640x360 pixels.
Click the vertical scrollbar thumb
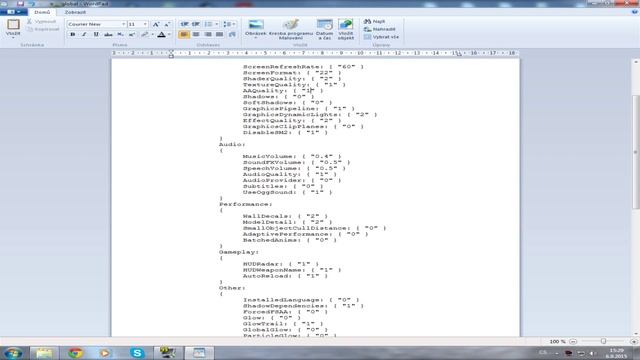pos(636,151)
